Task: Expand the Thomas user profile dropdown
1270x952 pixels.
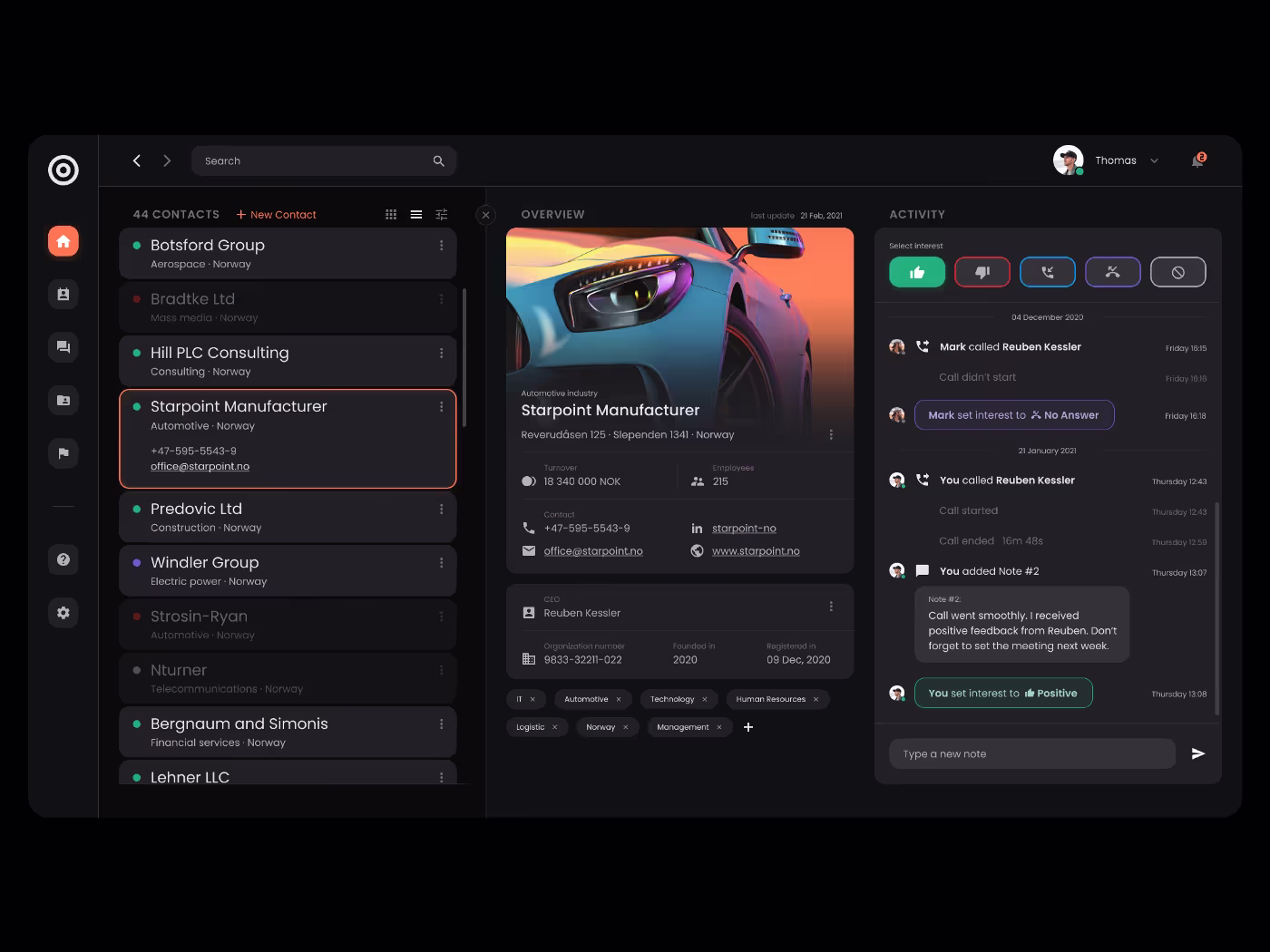Action: [1154, 161]
